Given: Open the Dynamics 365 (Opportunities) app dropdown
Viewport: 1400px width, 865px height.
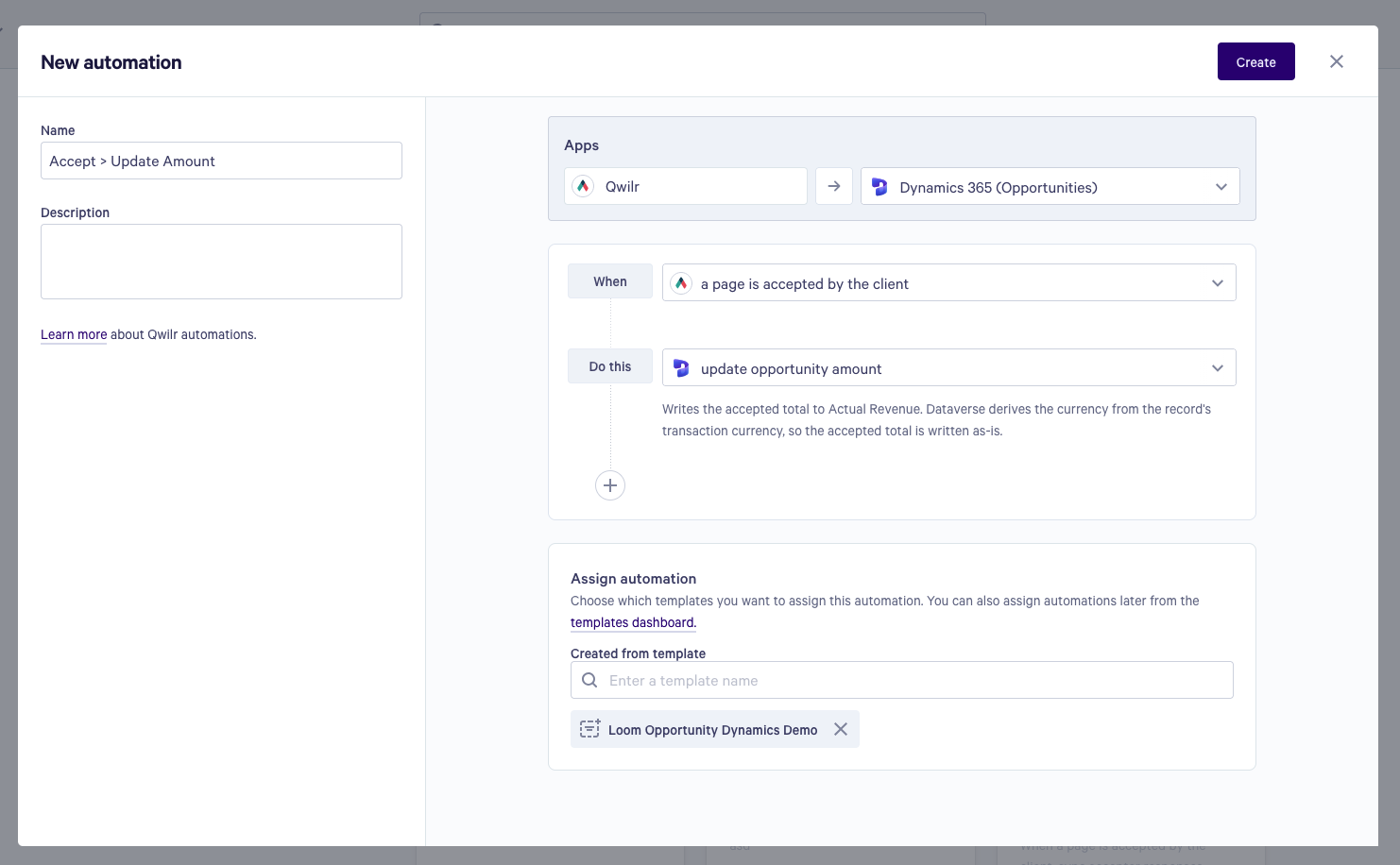Looking at the screenshot, I should (x=1050, y=186).
